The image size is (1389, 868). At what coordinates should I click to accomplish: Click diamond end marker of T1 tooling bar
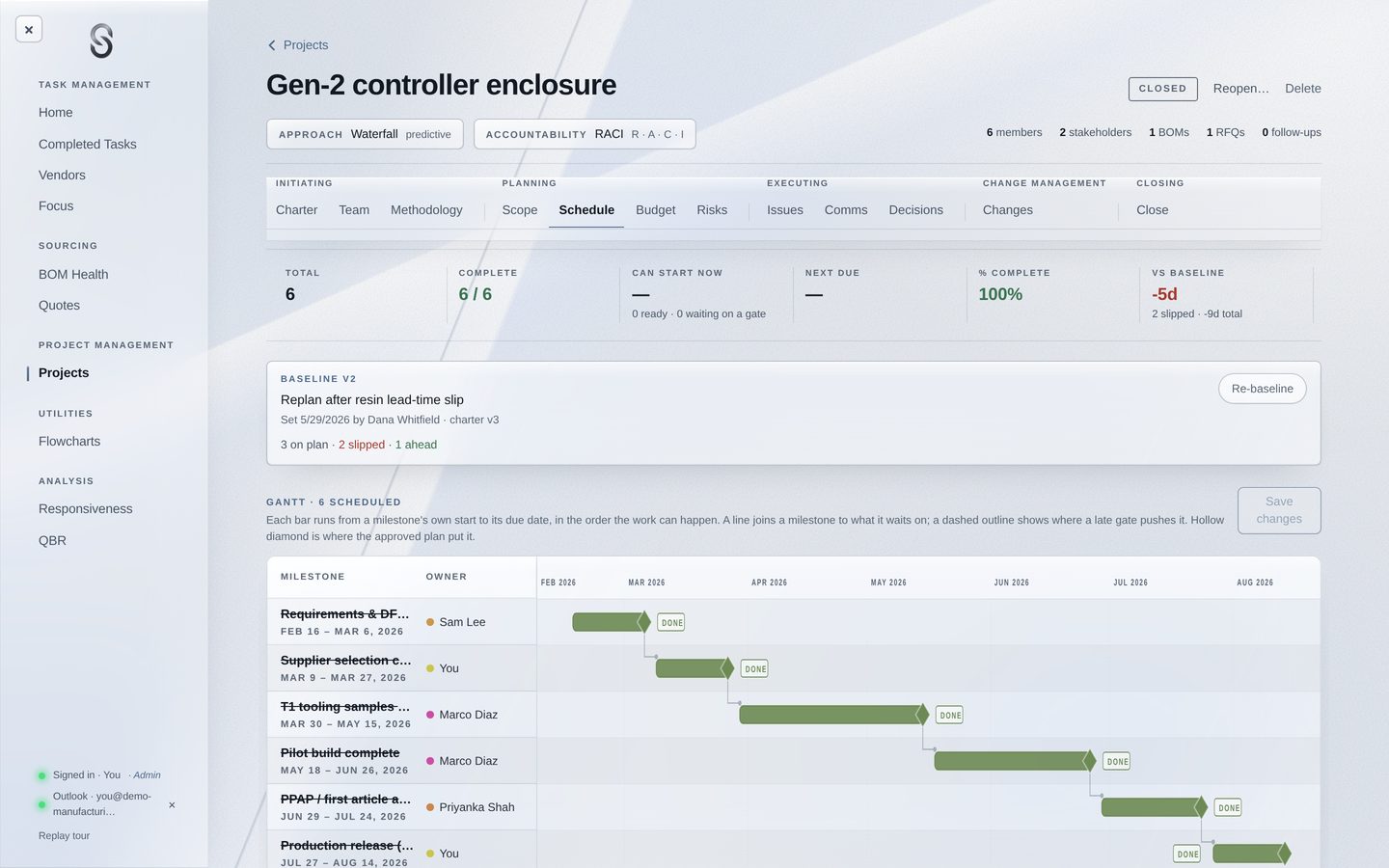(923, 715)
